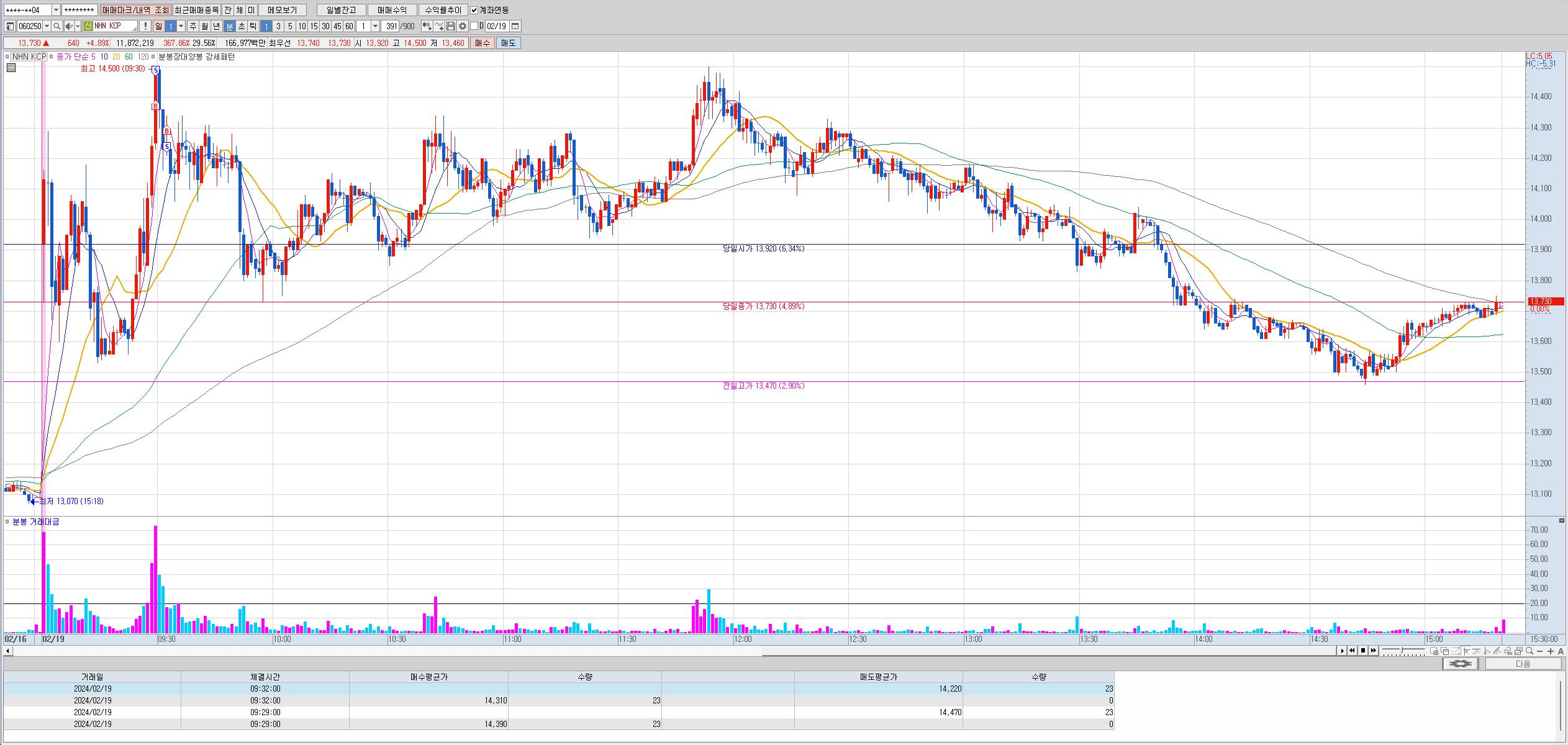The height and width of the screenshot is (745, 1568).
Task: Open the 일별잔고 tab
Action: (x=340, y=10)
